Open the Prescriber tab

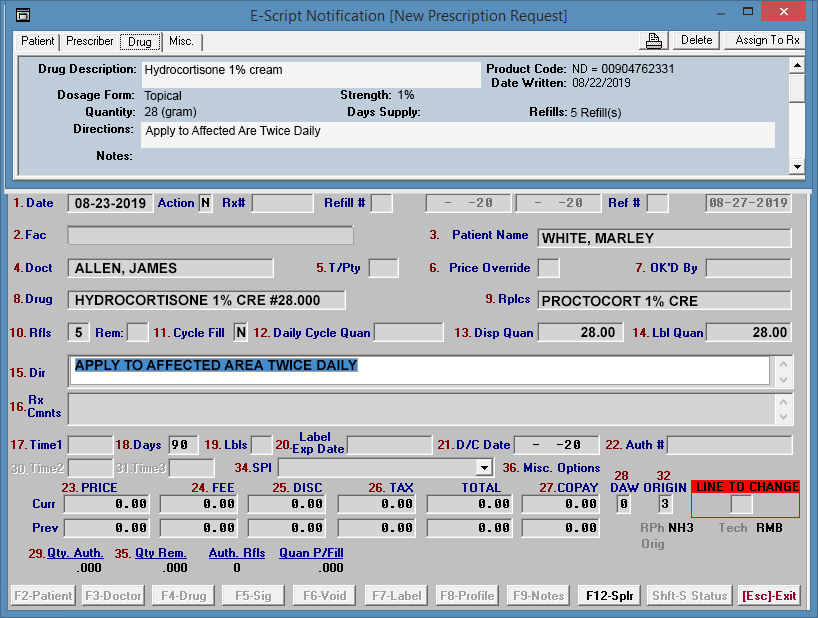[x=90, y=41]
